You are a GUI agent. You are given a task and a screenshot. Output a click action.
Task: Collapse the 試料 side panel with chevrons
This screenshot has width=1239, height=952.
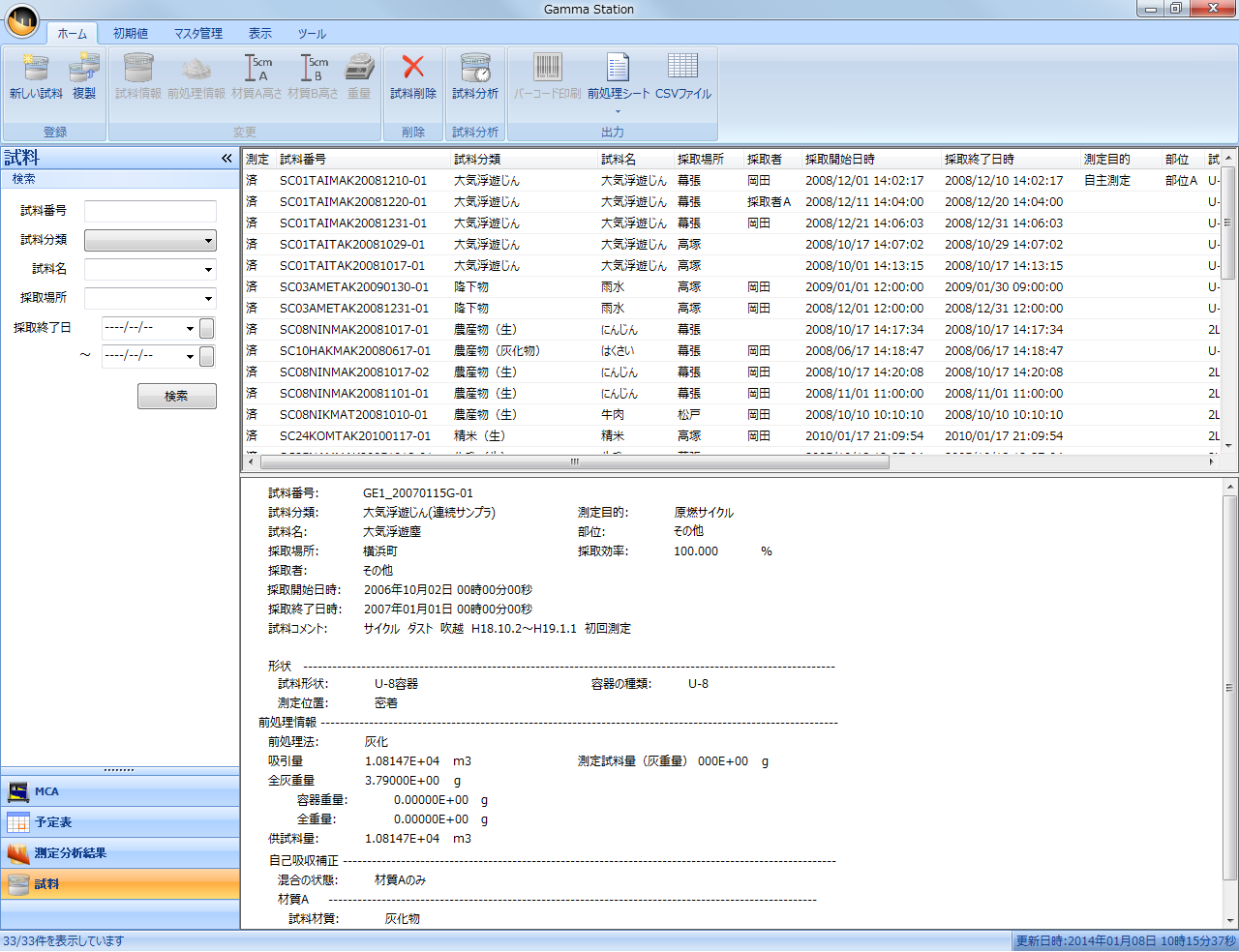pyautogui.click(x=227, y=158)
